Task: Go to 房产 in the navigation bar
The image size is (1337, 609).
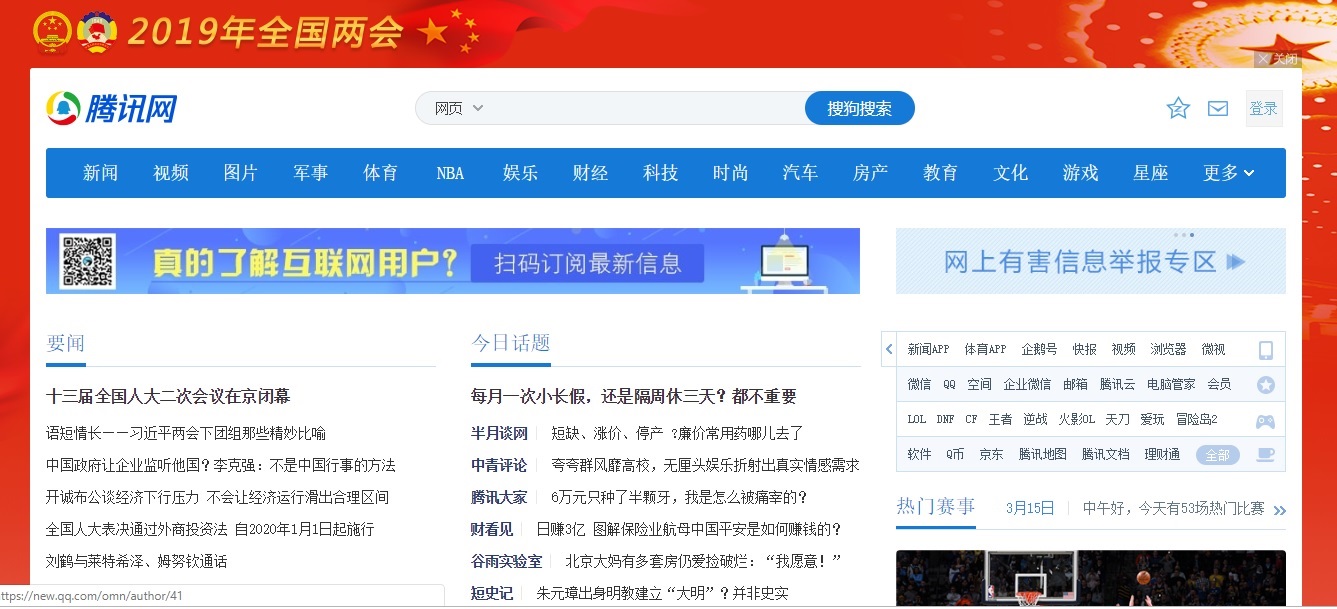Action: 871,173
